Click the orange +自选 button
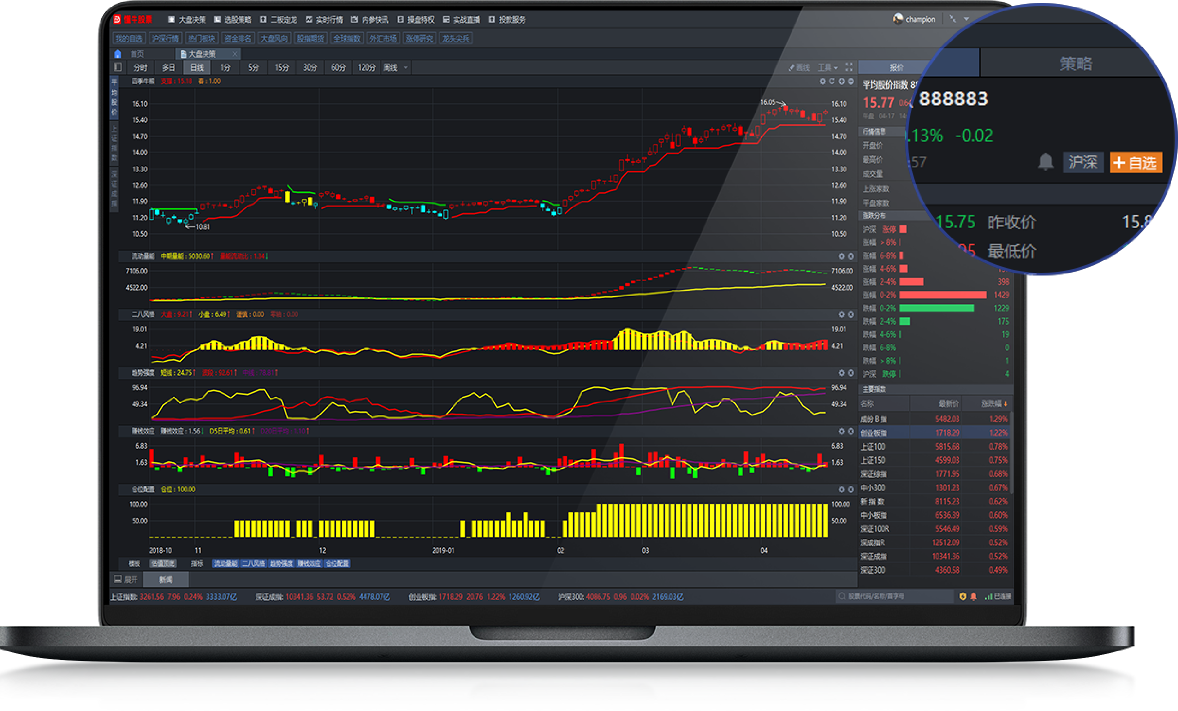This screenshot has height=711, width=1178. tap(1136, 162)
